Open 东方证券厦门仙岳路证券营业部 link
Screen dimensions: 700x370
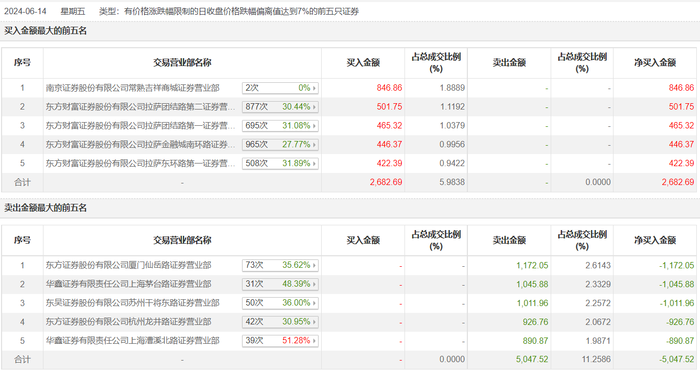point(129,265)
